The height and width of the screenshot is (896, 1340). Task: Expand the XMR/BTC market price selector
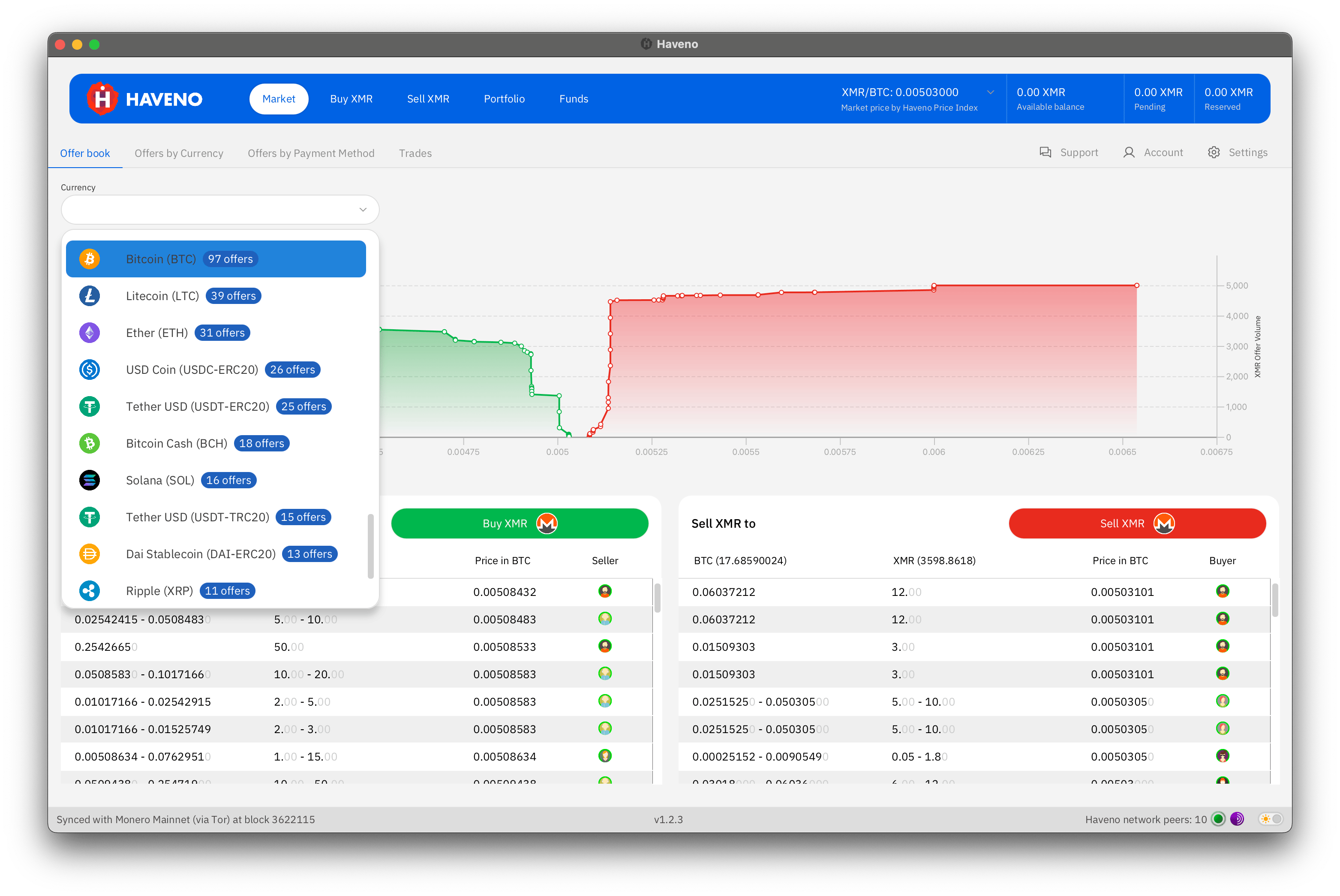click(x=990, y=93)
